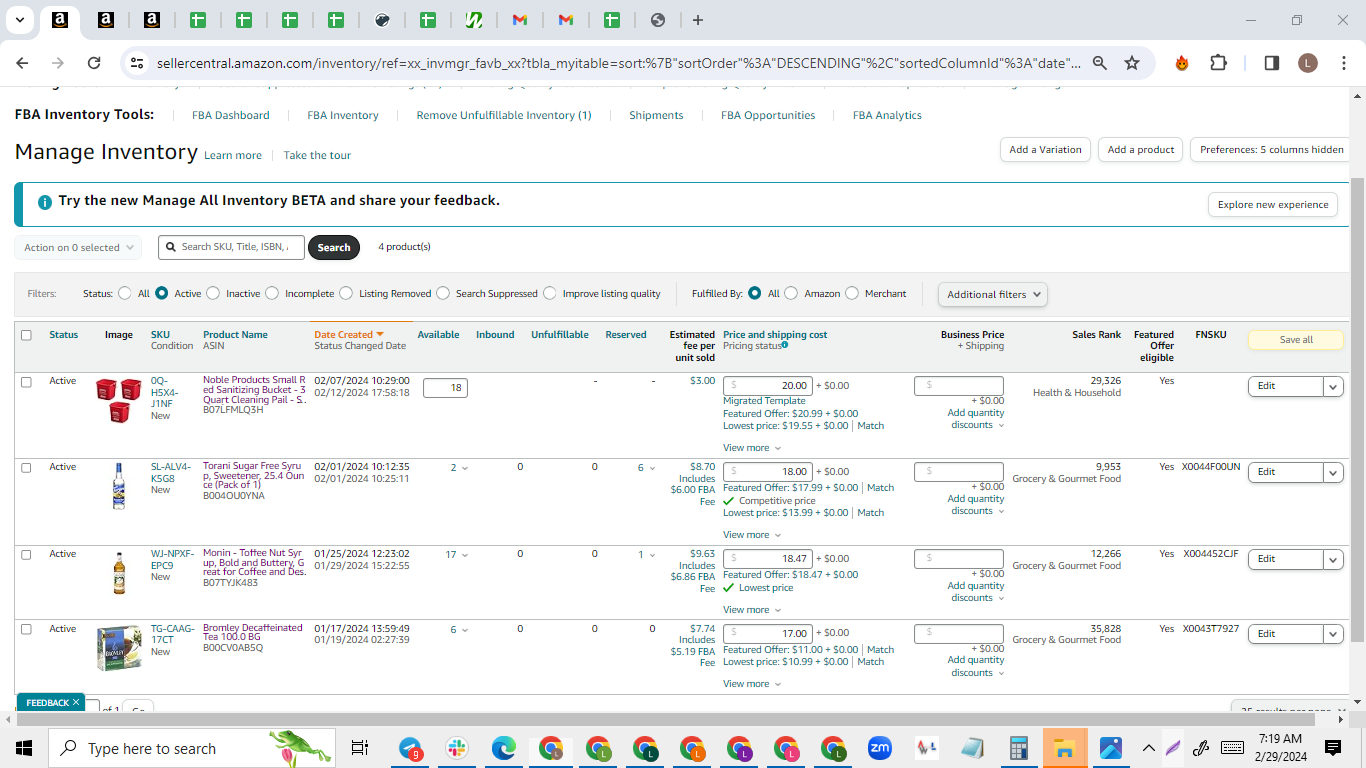This screenshot has height=768, width=1366.
Task: Open the Chrome profile avatar L
Action: tap(1308, 63)
